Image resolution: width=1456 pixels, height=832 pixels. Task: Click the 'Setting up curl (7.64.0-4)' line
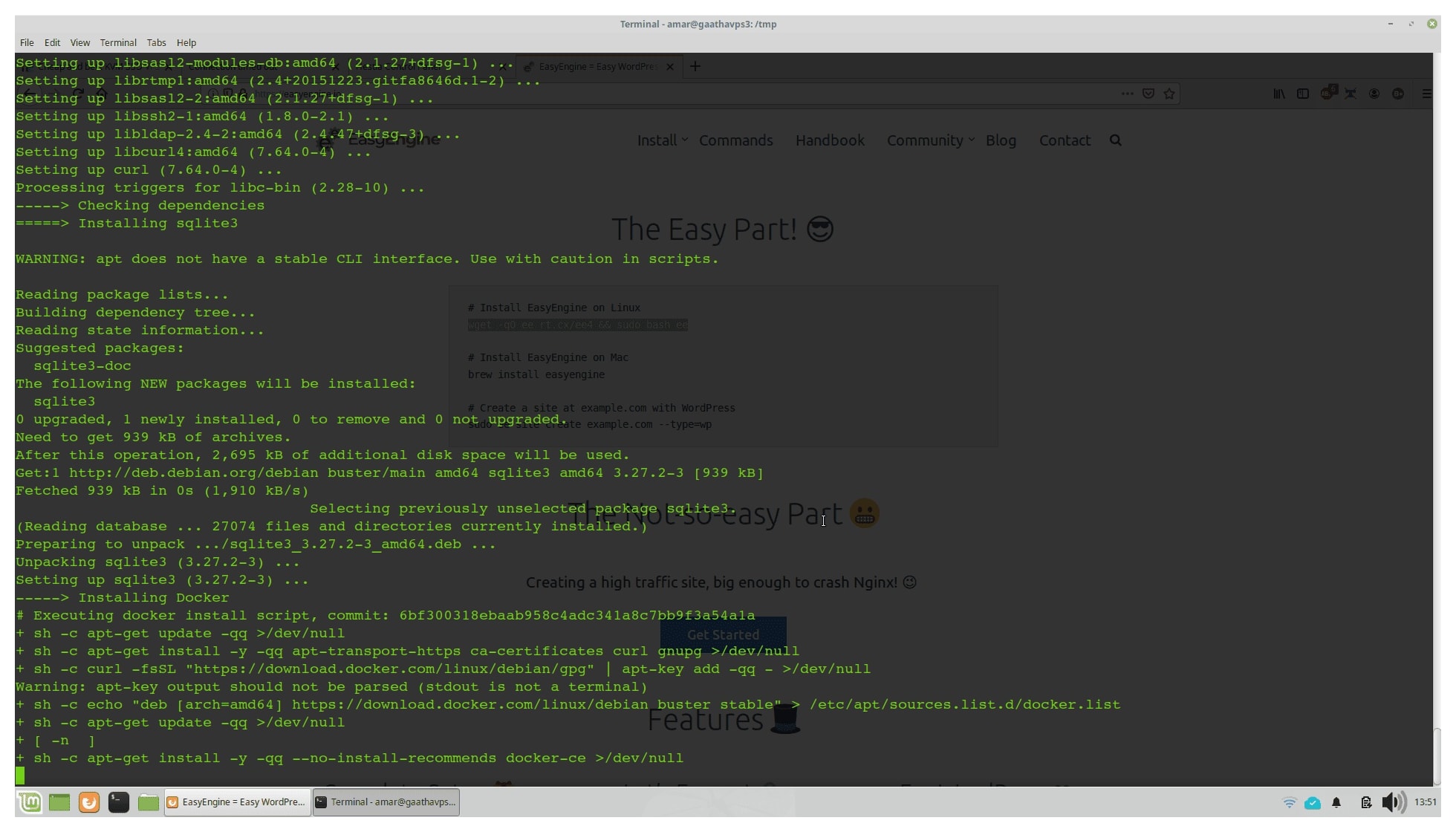click(149, 169)
